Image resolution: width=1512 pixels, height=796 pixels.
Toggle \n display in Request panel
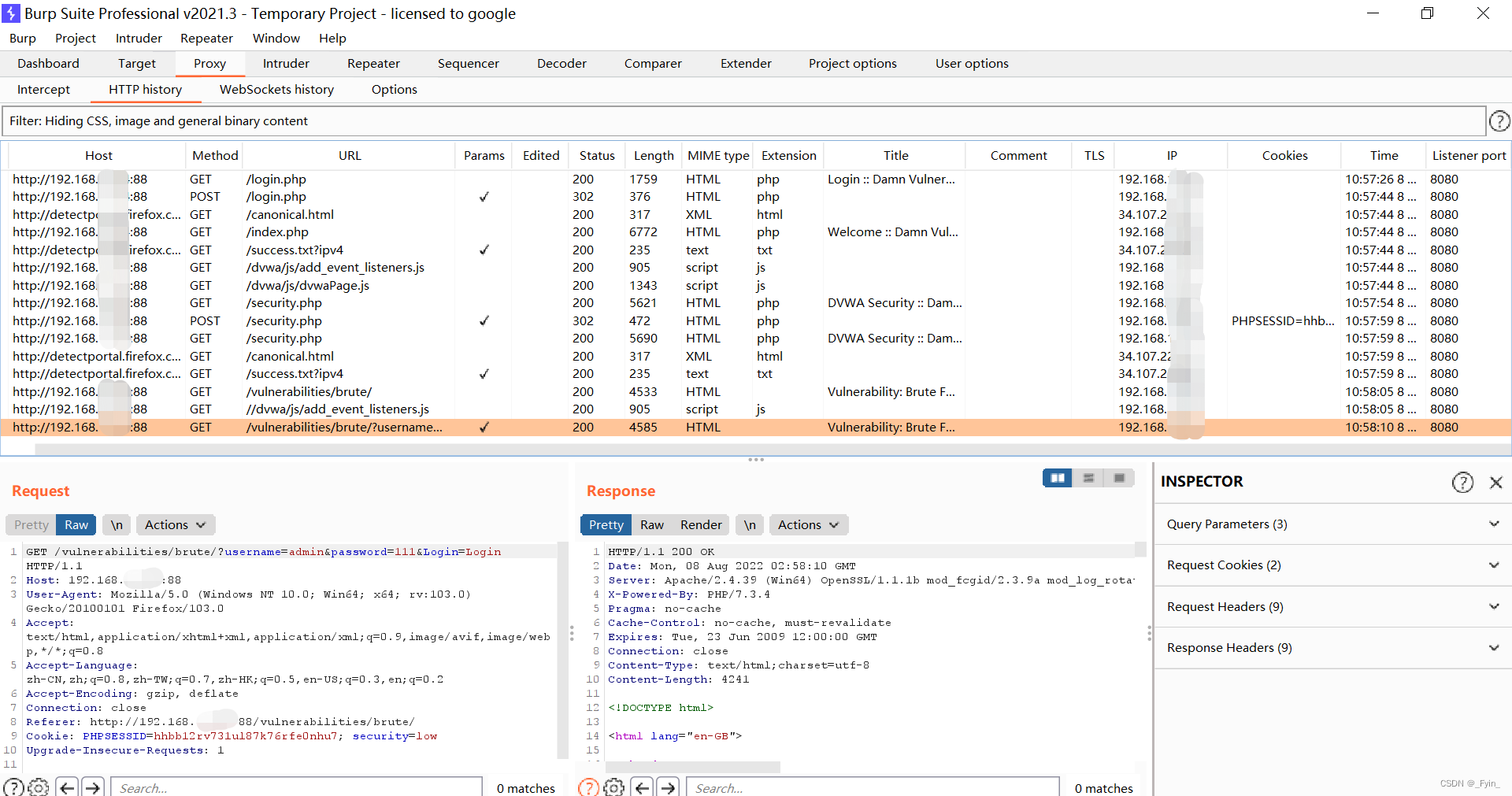pyautogui.click(x=117, y=524)
